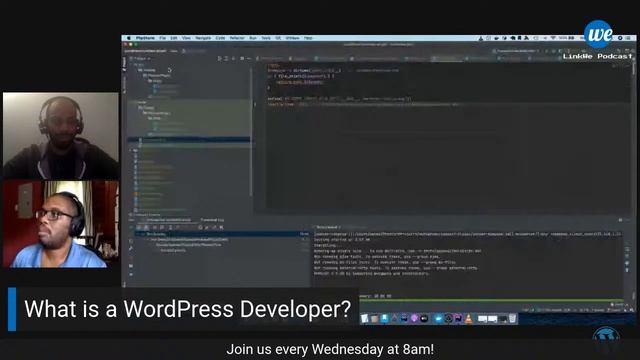
Task: Open VLC cone icon in the Dock
Action: tap(469, 319)
